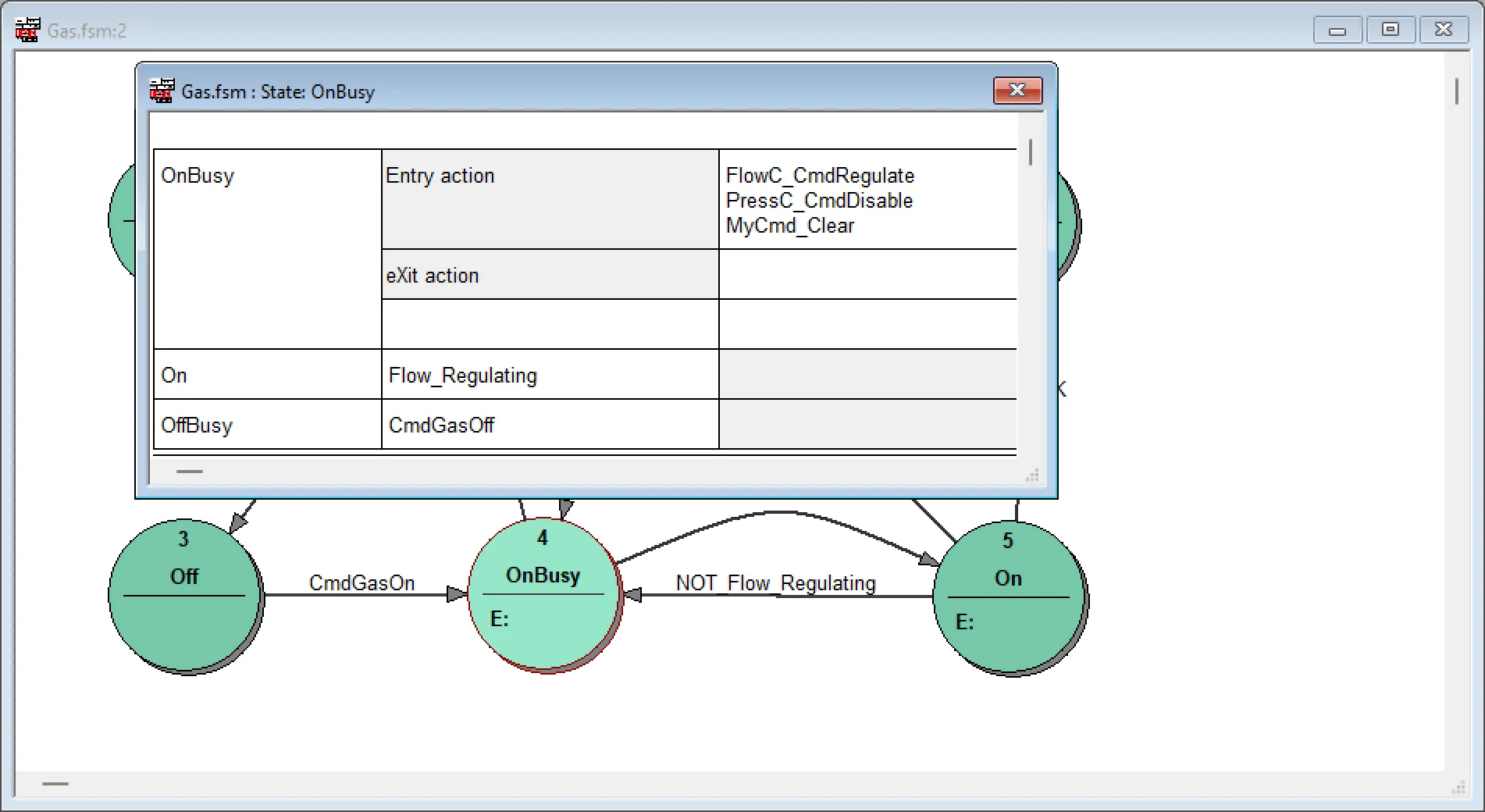Click the CmdGasOn transition label

(x=361, y=583)
